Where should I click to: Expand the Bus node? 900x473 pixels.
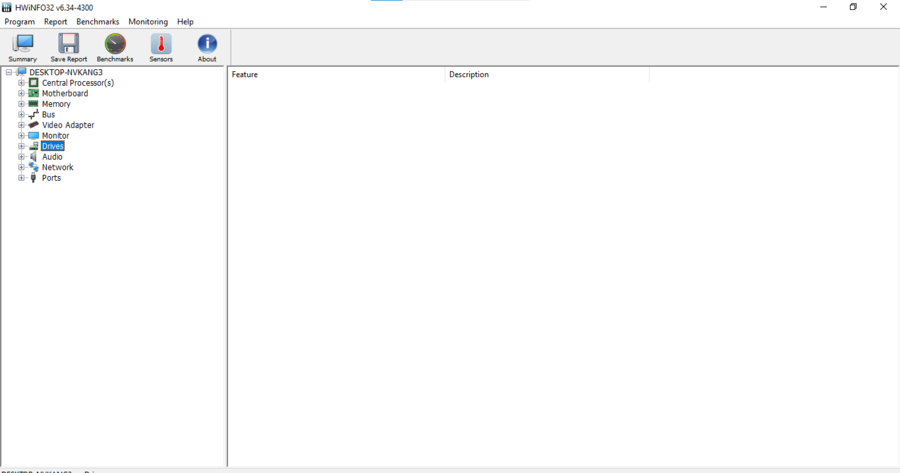[x=21, y=114]
